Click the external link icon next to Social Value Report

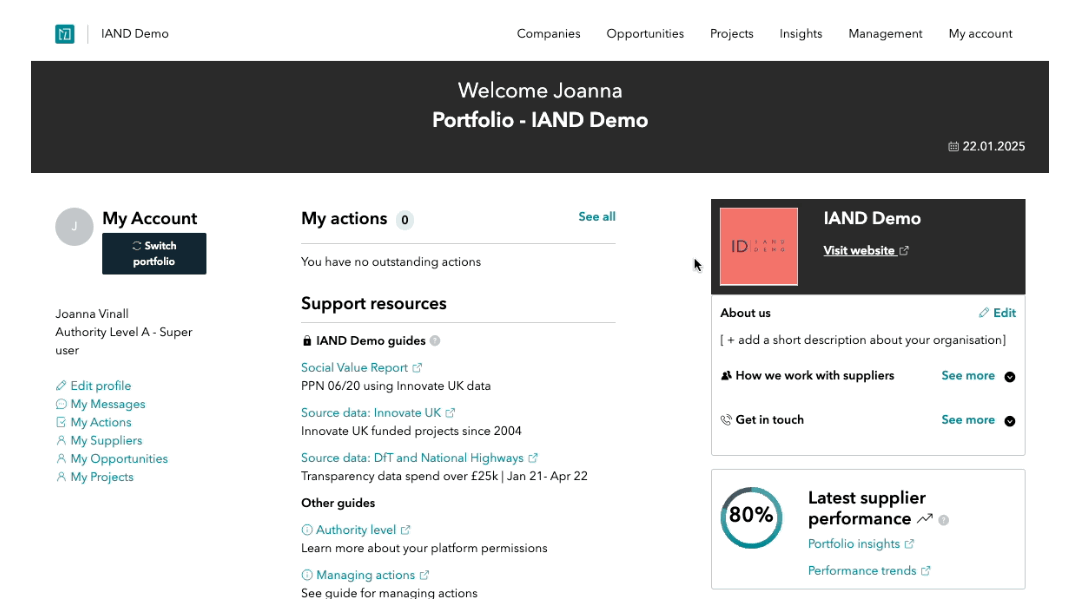pos(418,368)
